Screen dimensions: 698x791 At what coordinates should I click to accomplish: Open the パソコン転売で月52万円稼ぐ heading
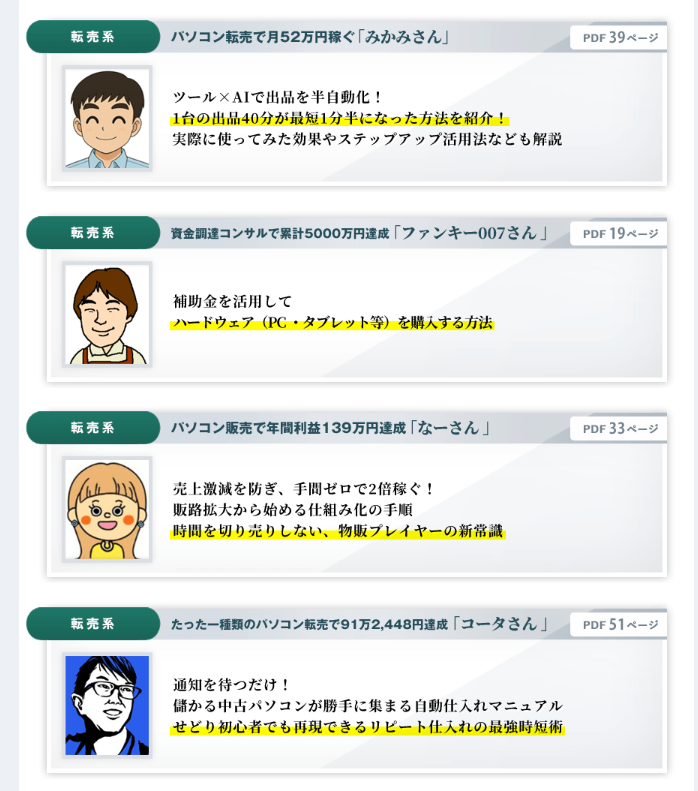pos(310,37)
